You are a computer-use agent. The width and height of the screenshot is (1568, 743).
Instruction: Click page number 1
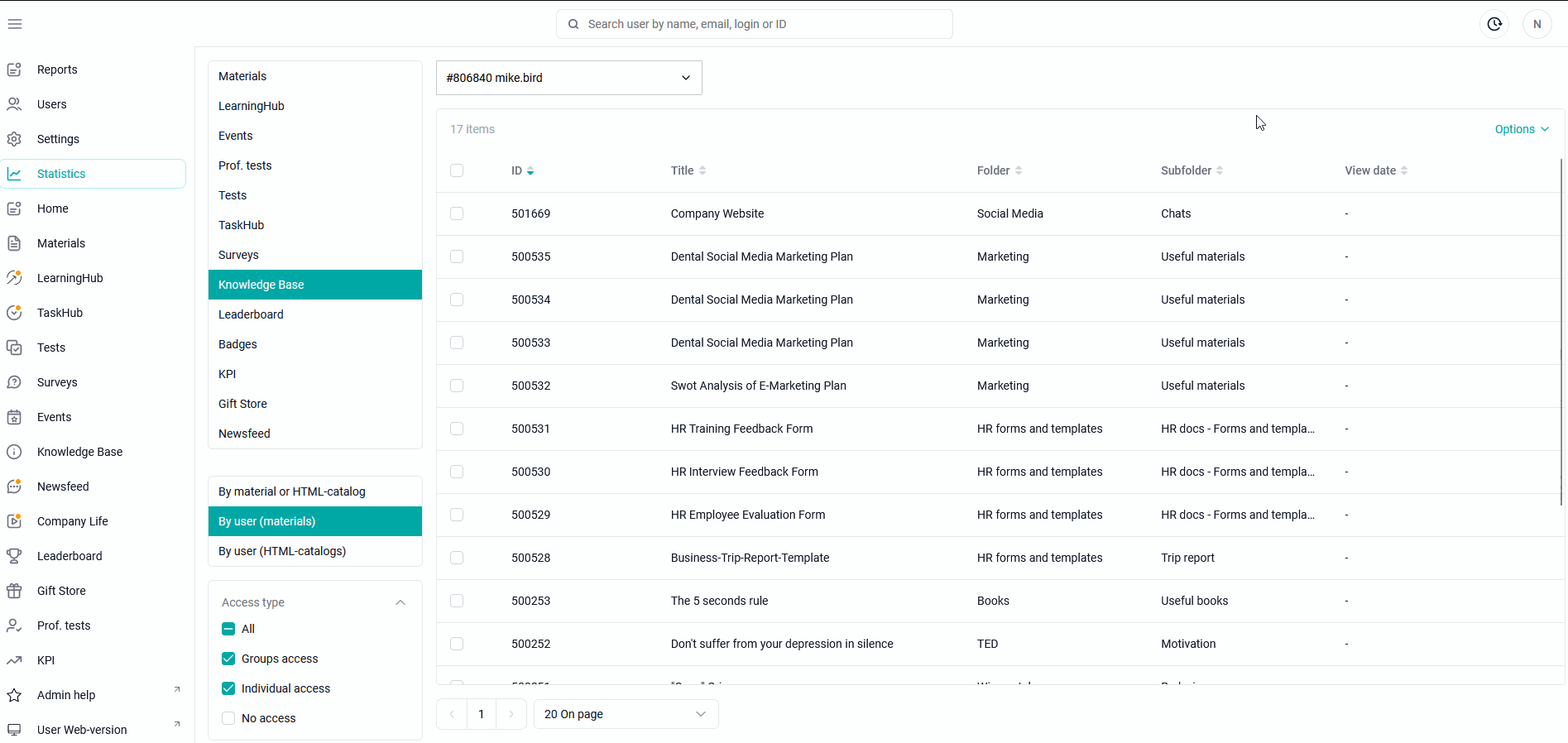pos(482,714)
